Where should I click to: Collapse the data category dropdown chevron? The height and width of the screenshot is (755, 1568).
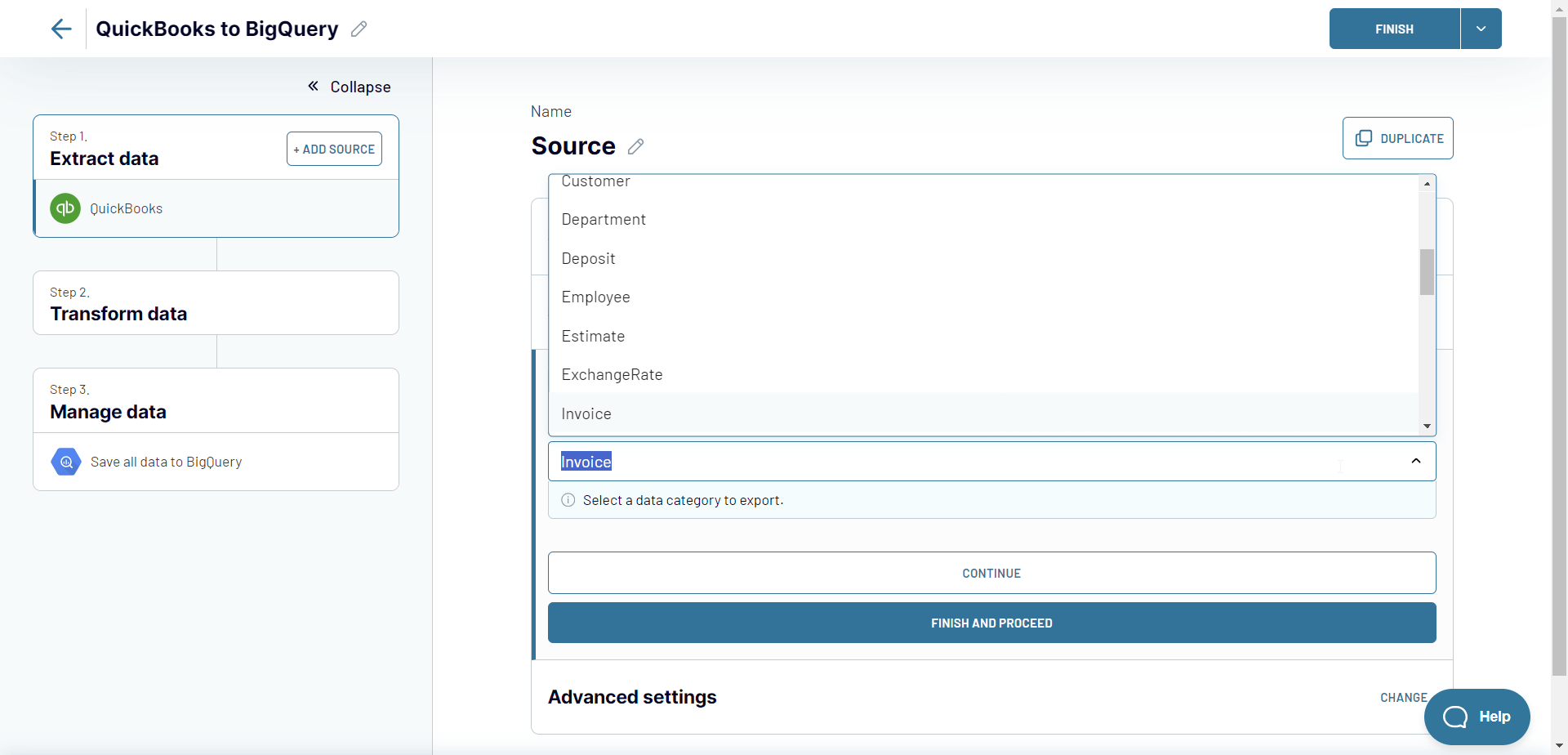(1416, 462)
